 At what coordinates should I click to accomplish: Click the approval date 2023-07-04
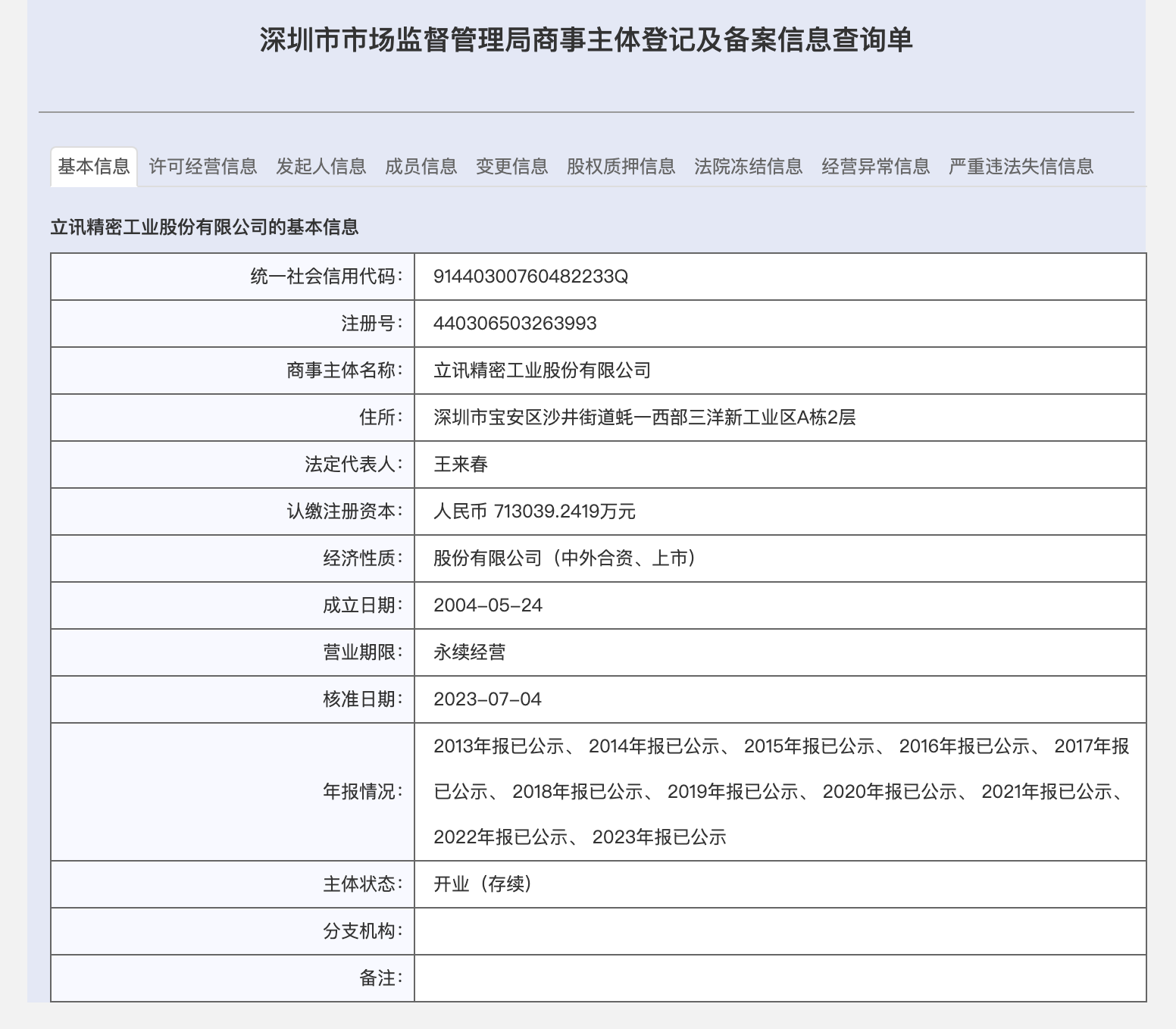(x=488, y=699)
